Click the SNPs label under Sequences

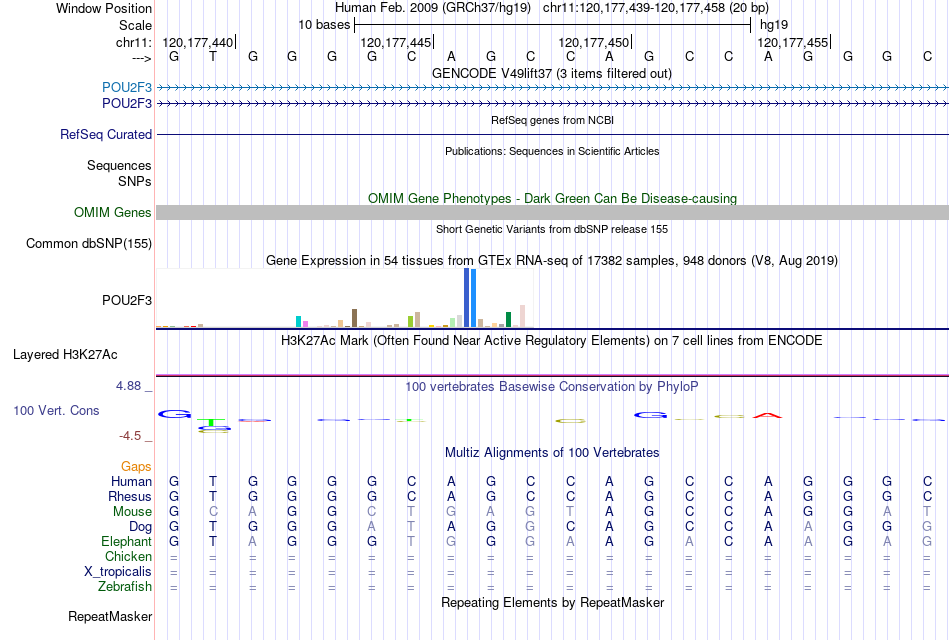(x=135, y=181)
